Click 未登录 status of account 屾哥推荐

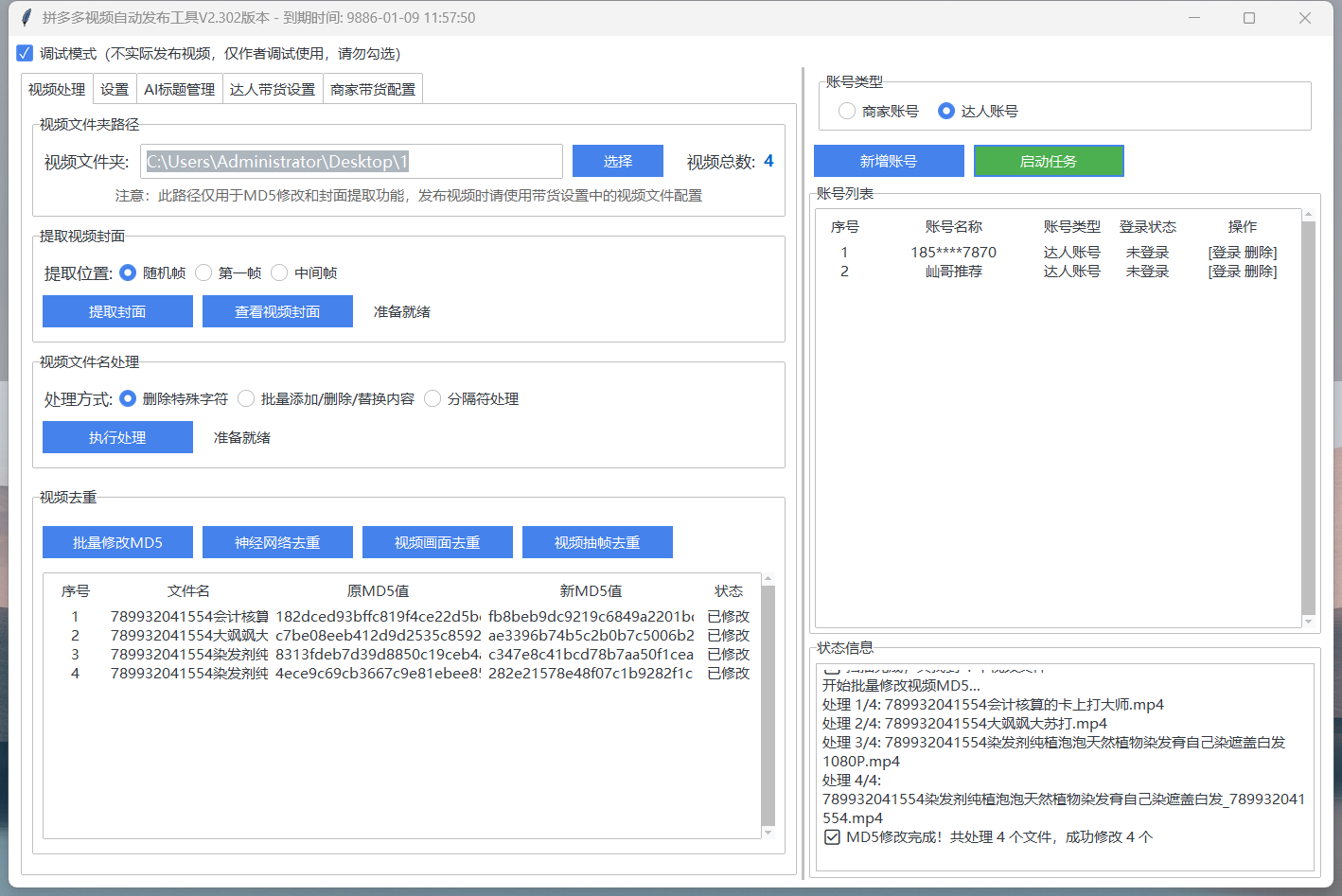(1148, 272)
